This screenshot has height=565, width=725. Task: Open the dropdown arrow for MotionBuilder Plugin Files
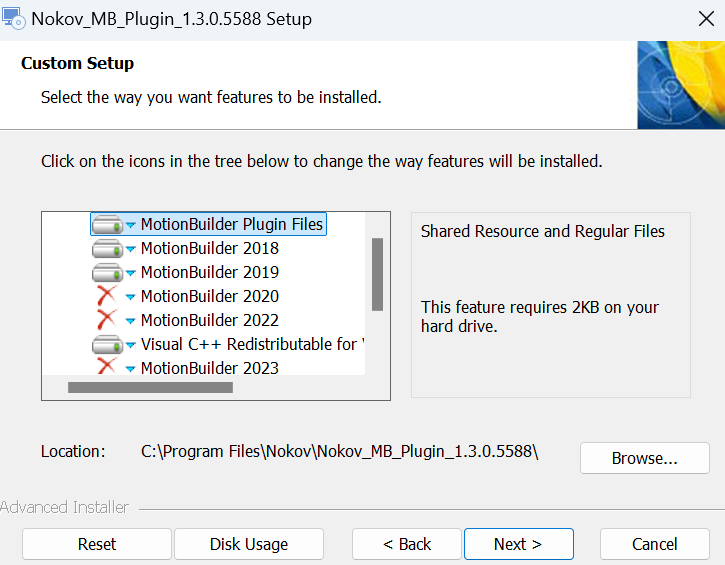[x=130, y=225]
